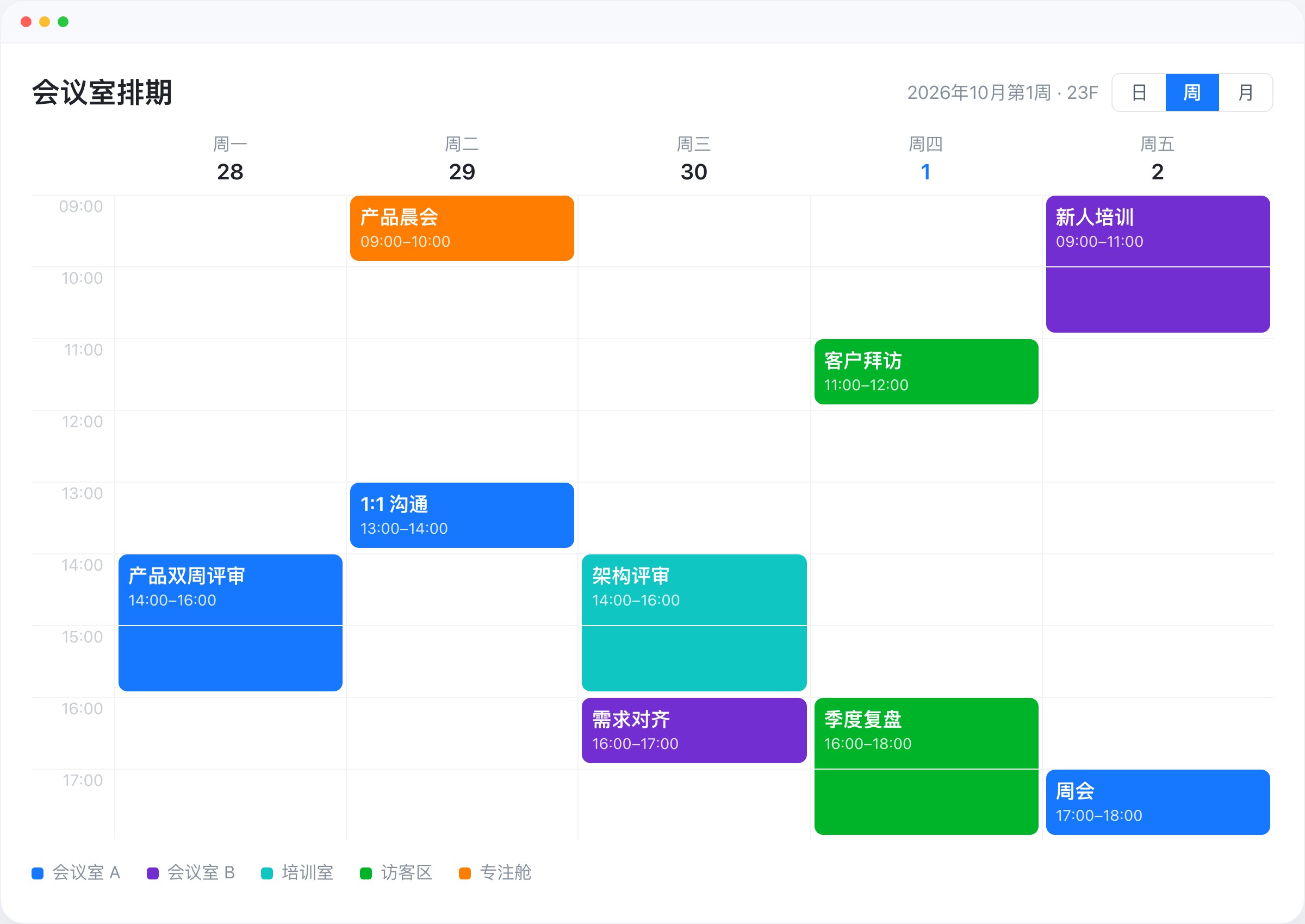Open the 客户拜访 event
The height and width of the screenshot is (924, 1305).
(926, 372)
